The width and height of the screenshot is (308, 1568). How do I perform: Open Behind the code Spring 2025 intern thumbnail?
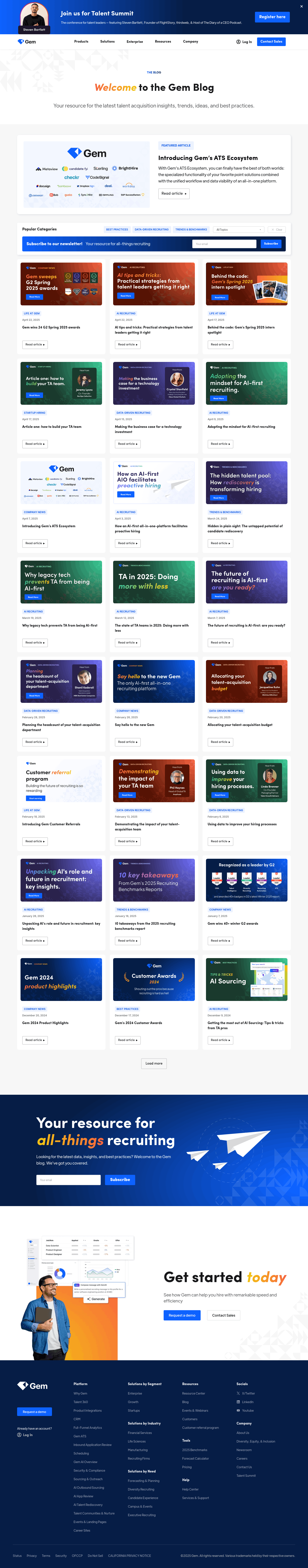click(247, 284)
